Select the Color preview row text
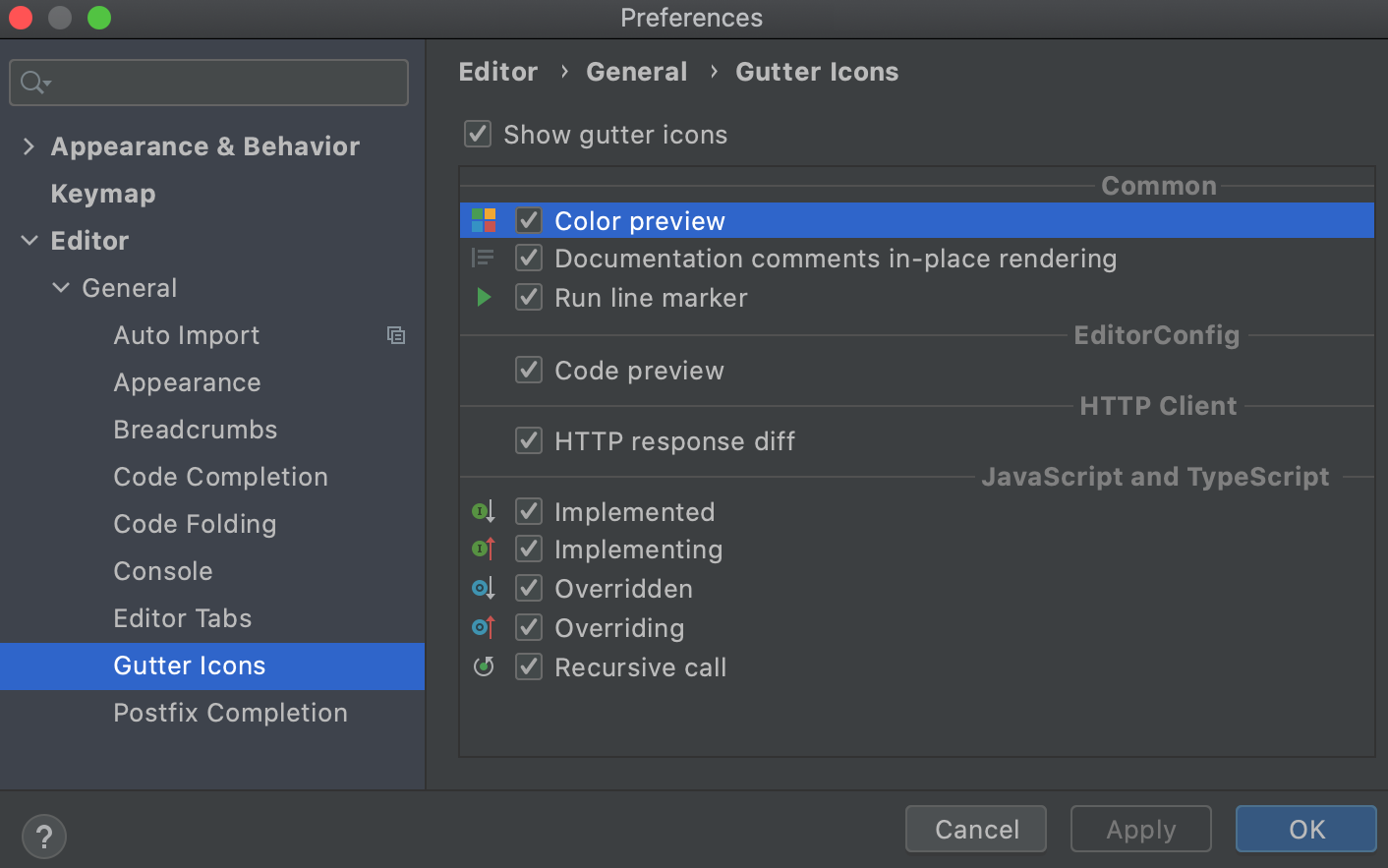Image resolution: width=1388 pixels, height=868 pixels. pyautogui.click(x=640, y=221)
